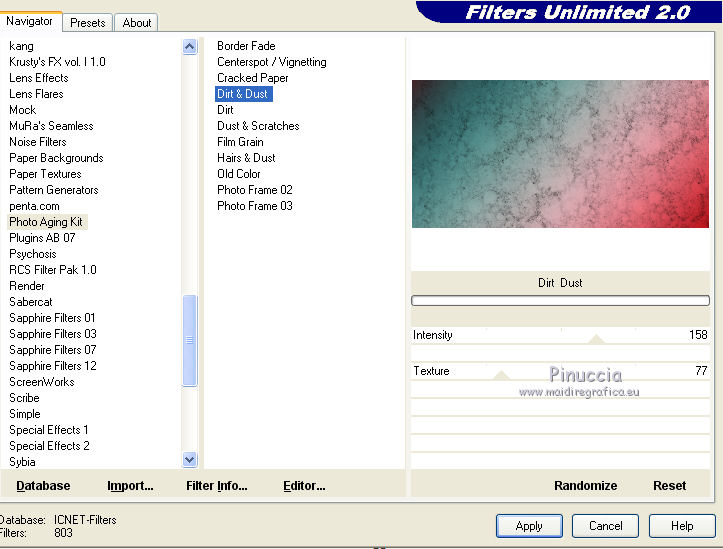Screen dimensions: 723x549
Task: Open the Database option
Action: click(43, 486)
